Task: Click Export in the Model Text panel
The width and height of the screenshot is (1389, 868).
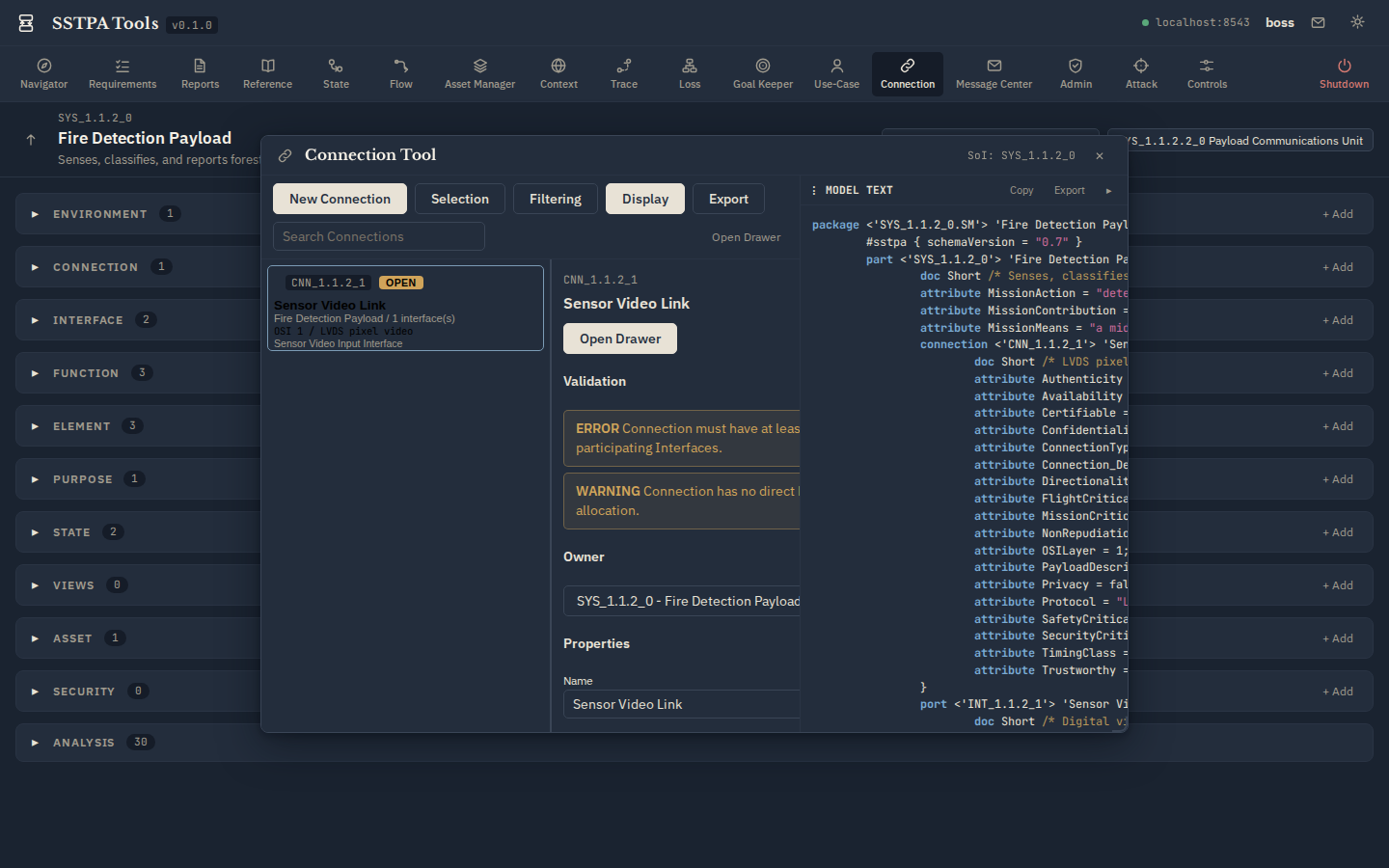Action: (x=1069, y=191)
